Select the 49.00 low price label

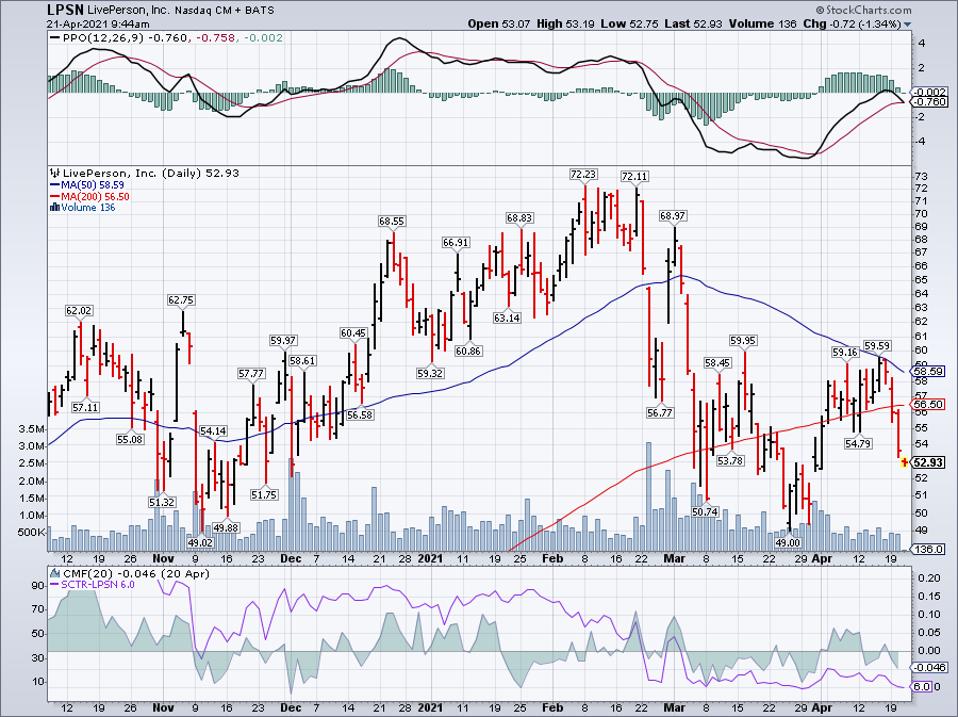click(788, 542)
